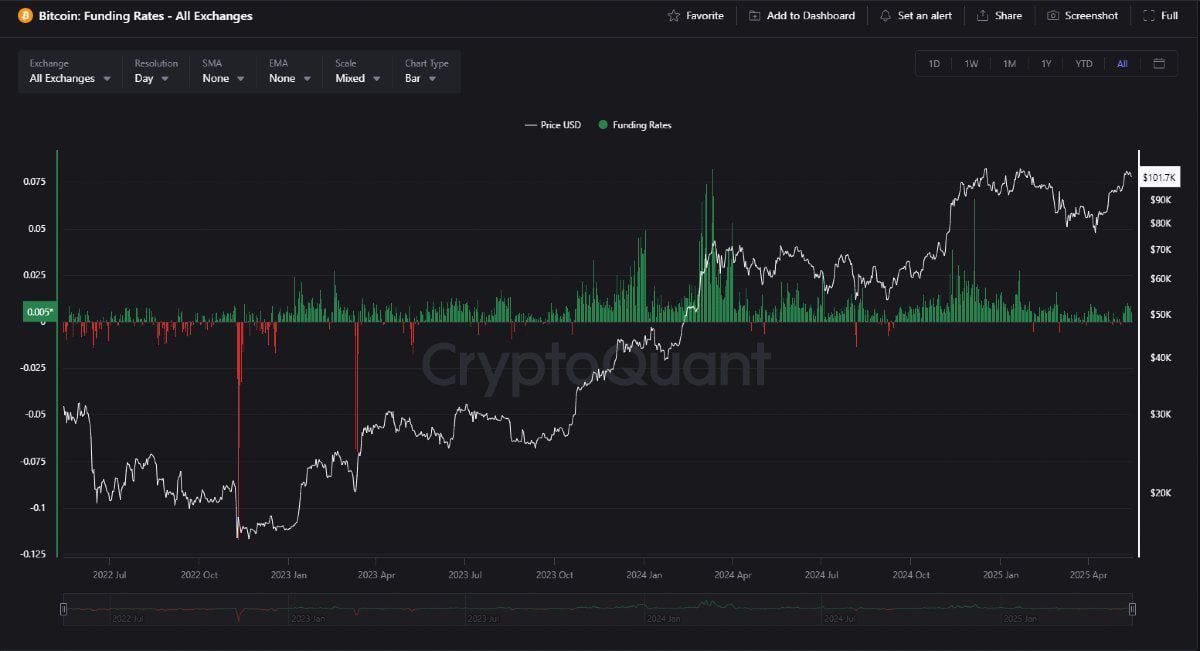The height and width of the screenshot is (651, 1200).
Task: Open the Scale dropdown set to Mixed
Action: (x=357, y=71)
